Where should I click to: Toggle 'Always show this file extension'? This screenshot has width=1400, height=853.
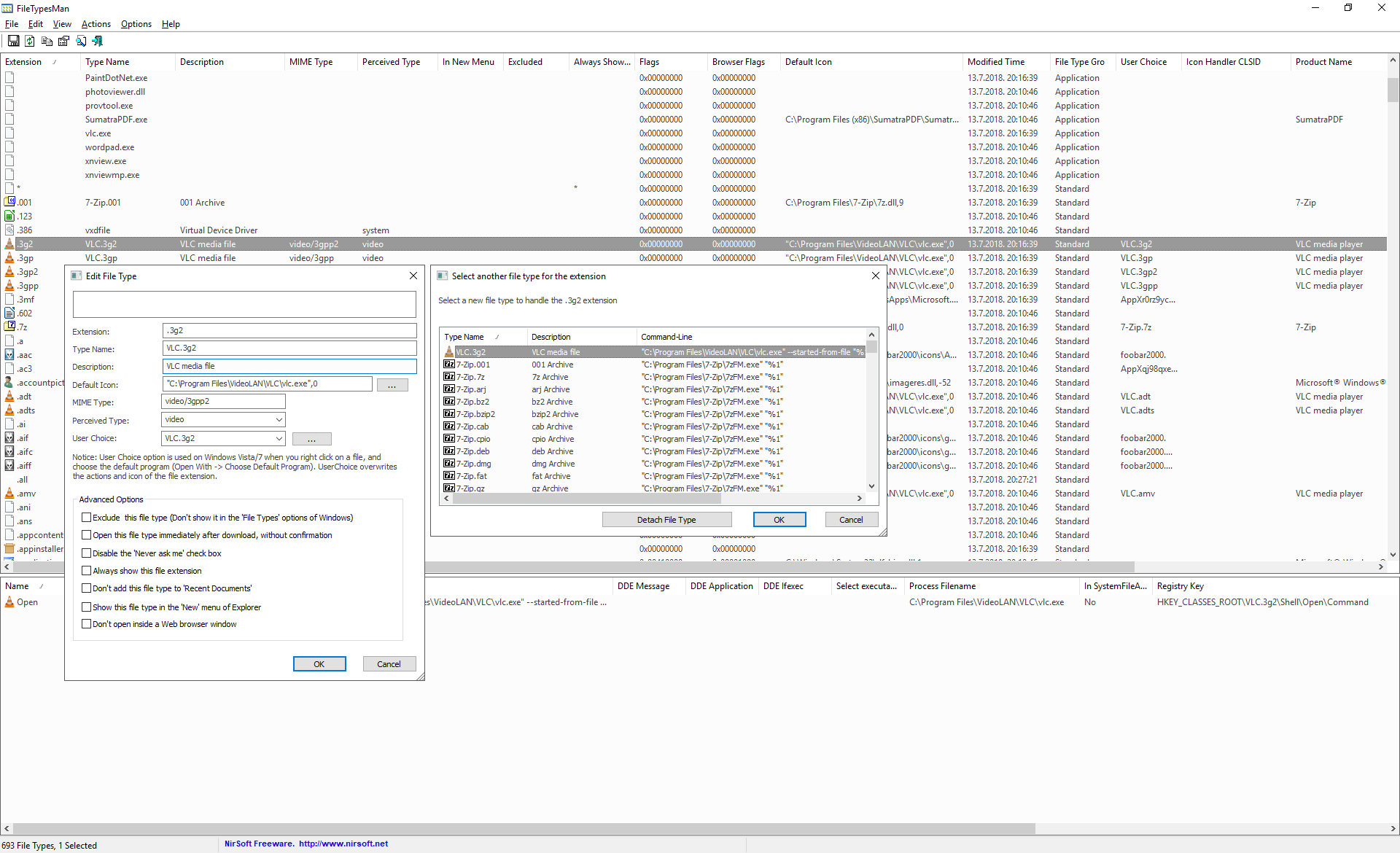pos(87,571)
